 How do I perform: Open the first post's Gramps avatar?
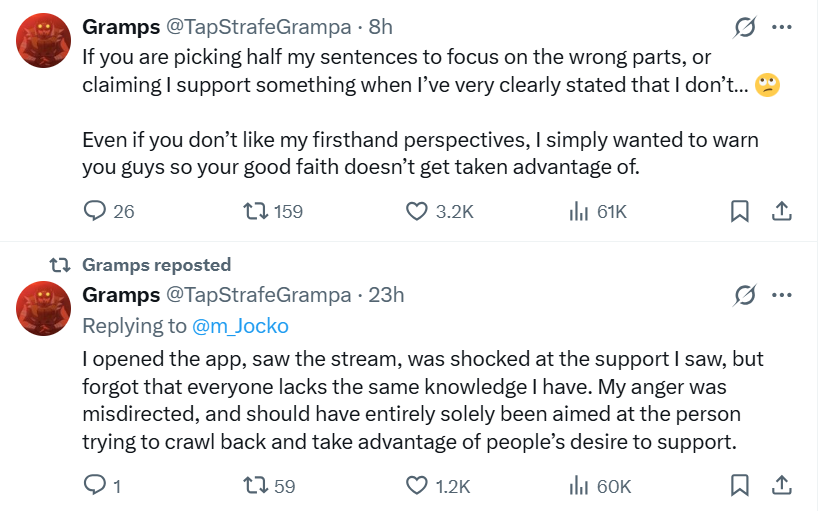coord(42,40)
